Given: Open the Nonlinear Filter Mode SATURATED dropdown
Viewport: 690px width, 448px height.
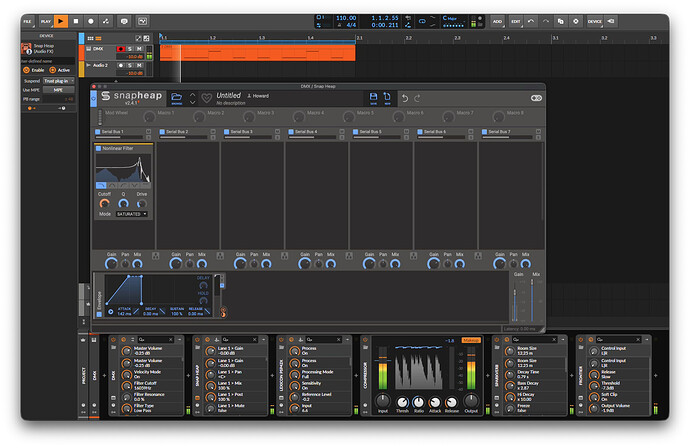Looking at the screenshot, I should tap(132, 214).
